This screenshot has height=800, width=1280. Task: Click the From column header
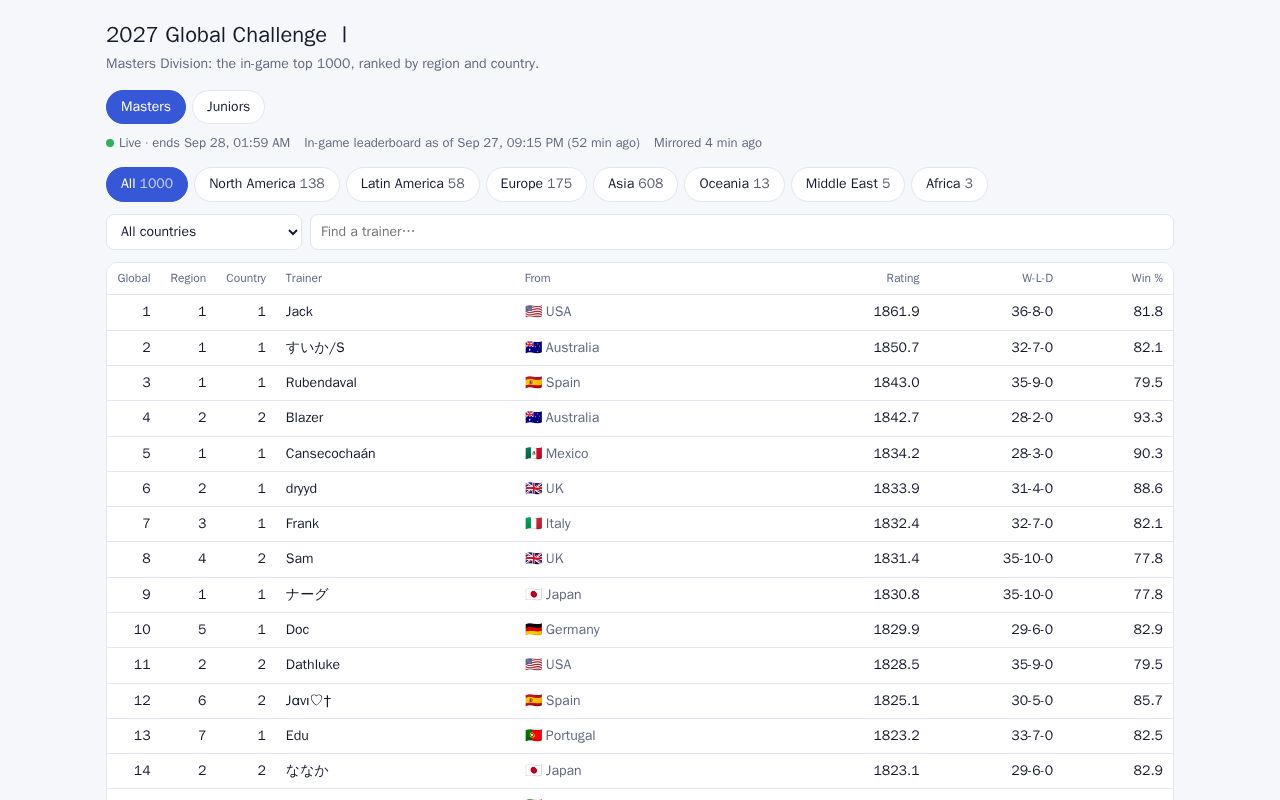coord(538,278)
